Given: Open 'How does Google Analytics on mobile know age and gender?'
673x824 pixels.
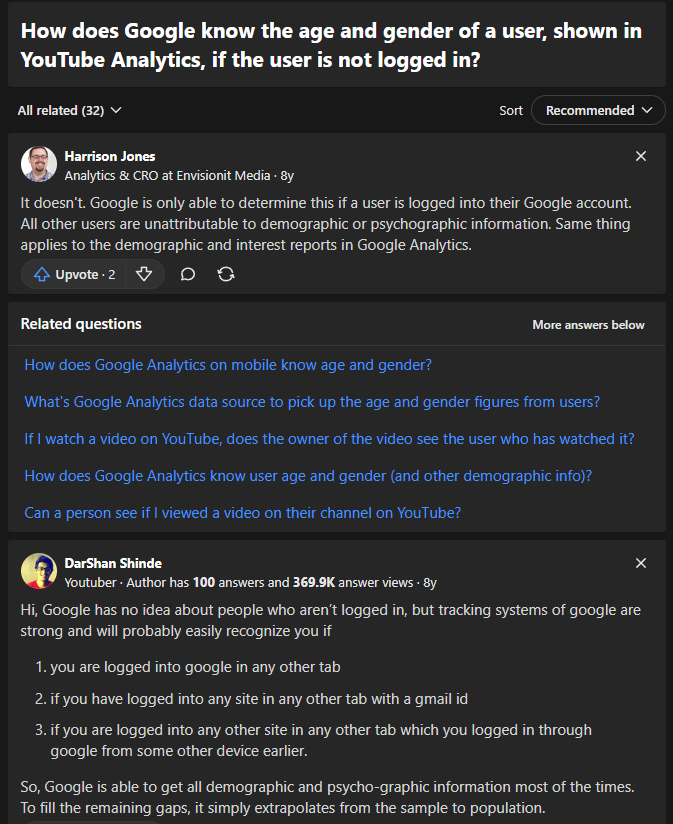Looking at the screenshot, I should coord(228,365).
